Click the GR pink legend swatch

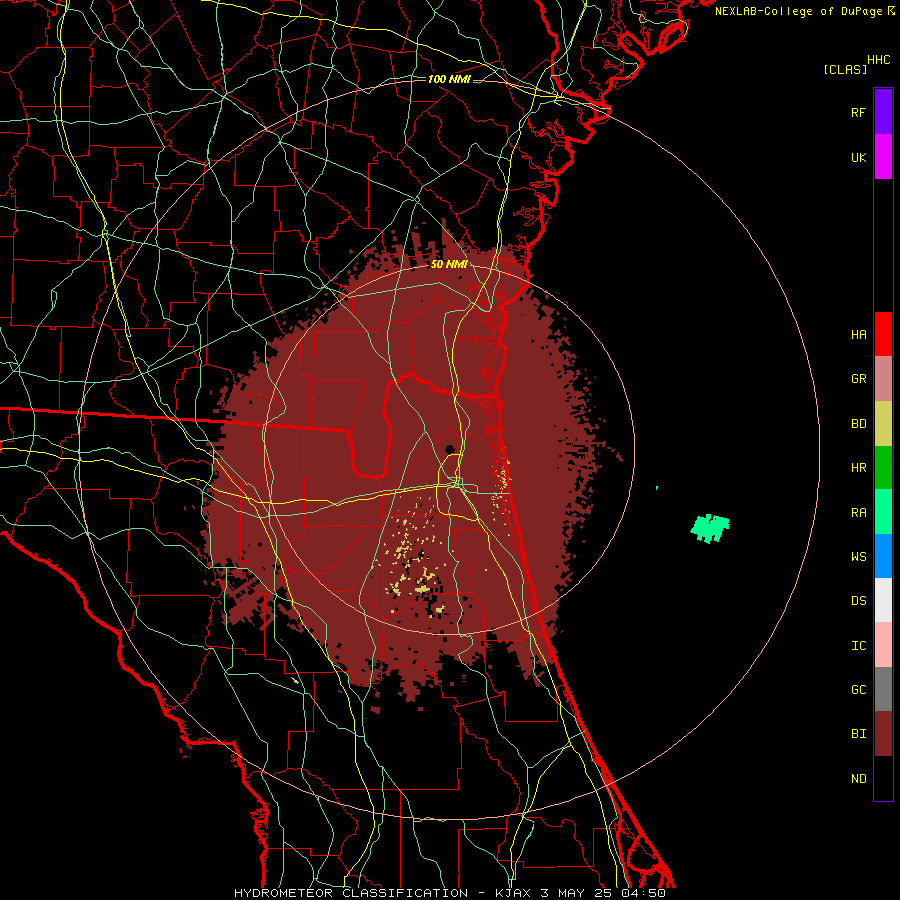click(x=883, y=379)
